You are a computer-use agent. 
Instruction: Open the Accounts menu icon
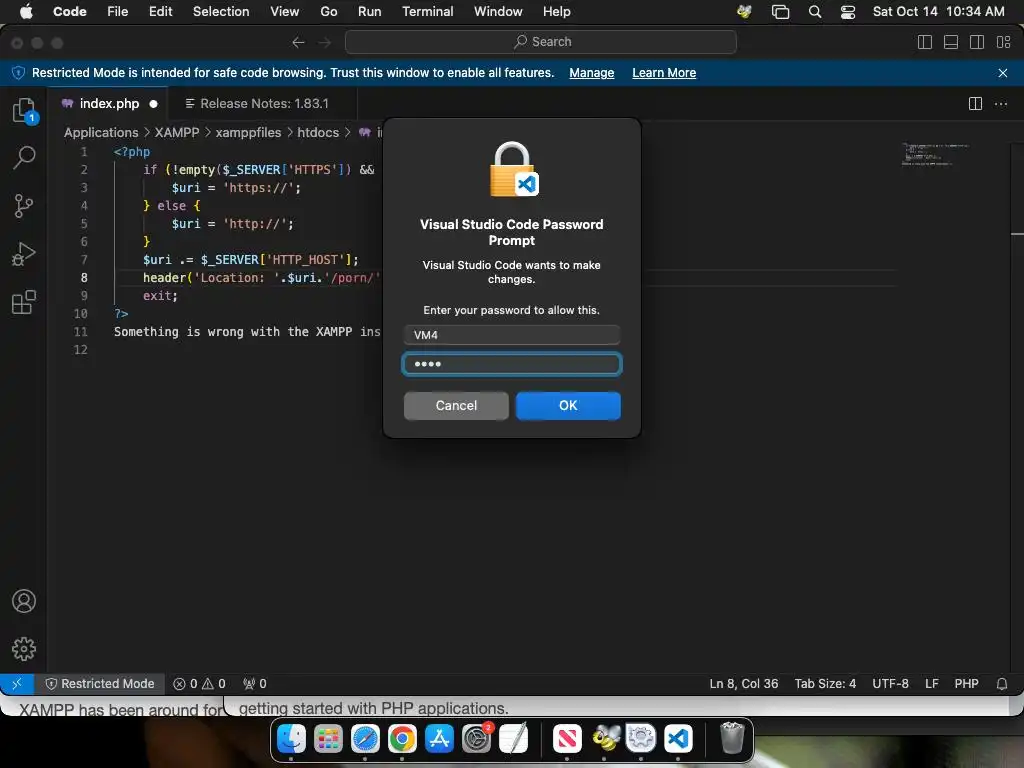[x=24, y=601]
